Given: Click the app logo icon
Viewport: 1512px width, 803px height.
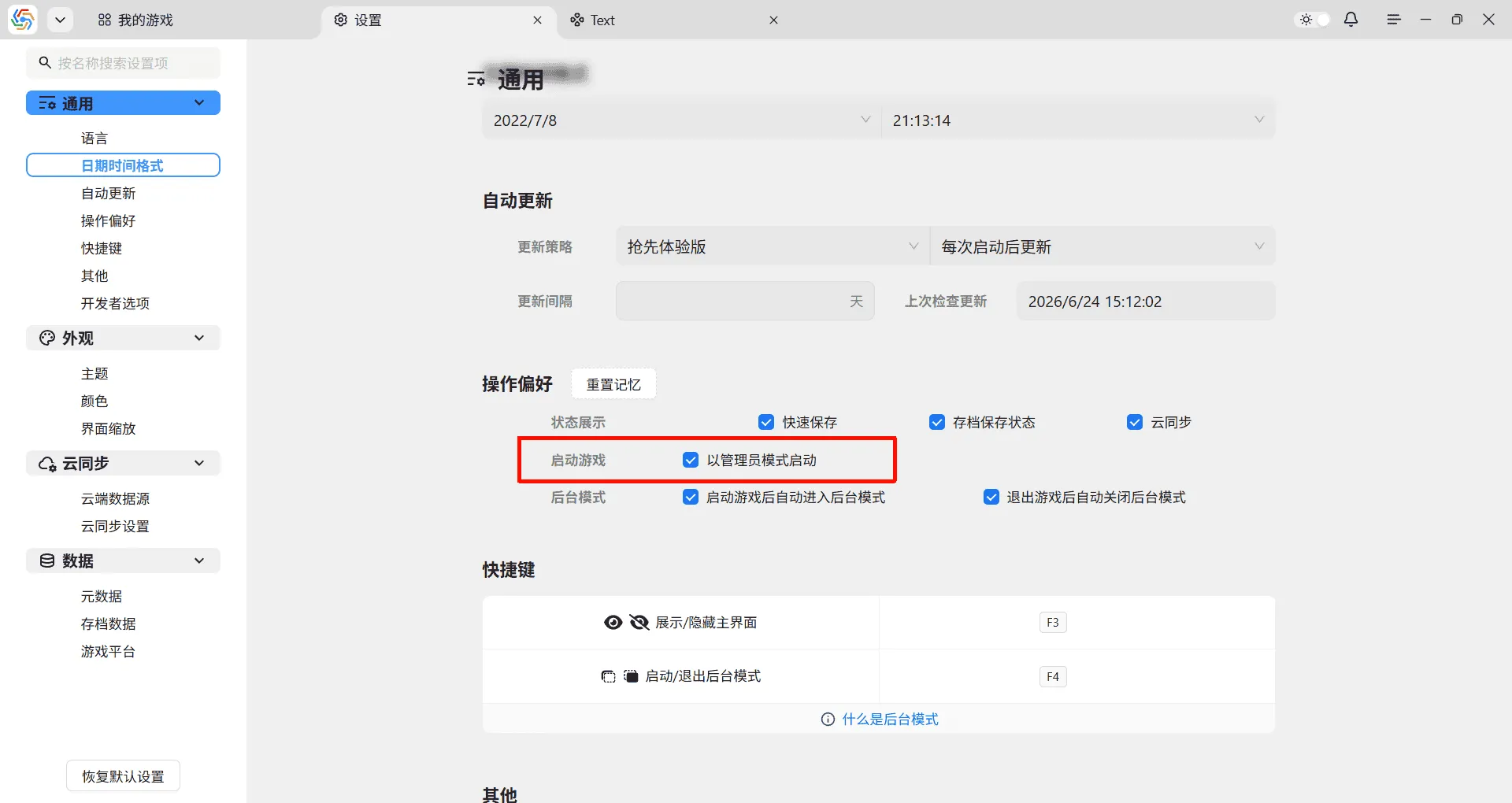Looking at the screenshot, I should 23,20.
